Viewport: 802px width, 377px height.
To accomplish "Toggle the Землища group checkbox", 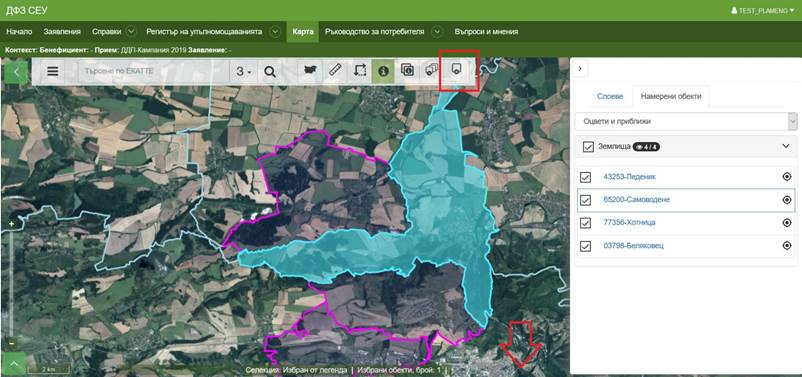I will pyautogui.click(x=588, y=147).
